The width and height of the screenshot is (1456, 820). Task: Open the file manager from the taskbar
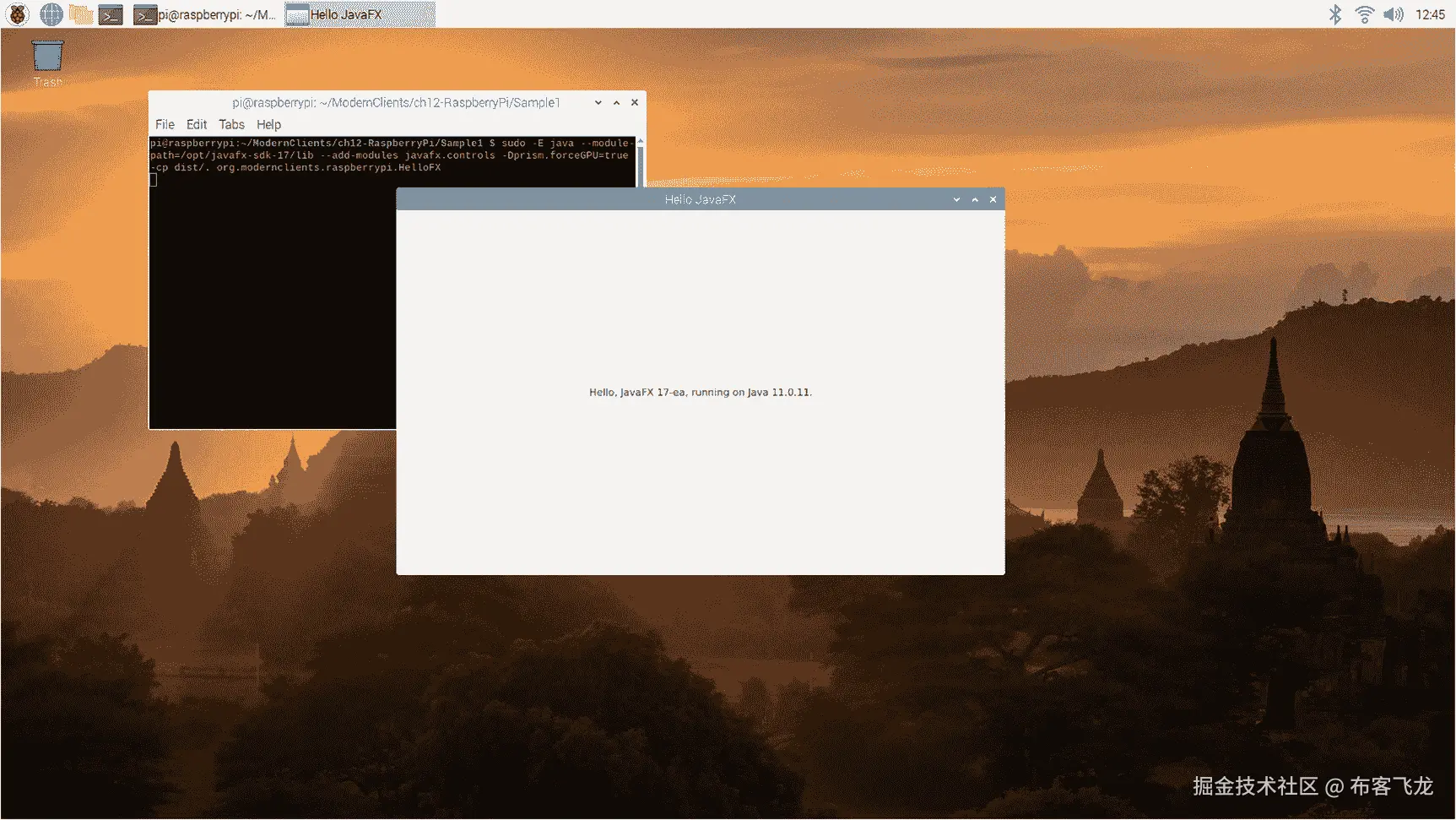pos(80,14)
